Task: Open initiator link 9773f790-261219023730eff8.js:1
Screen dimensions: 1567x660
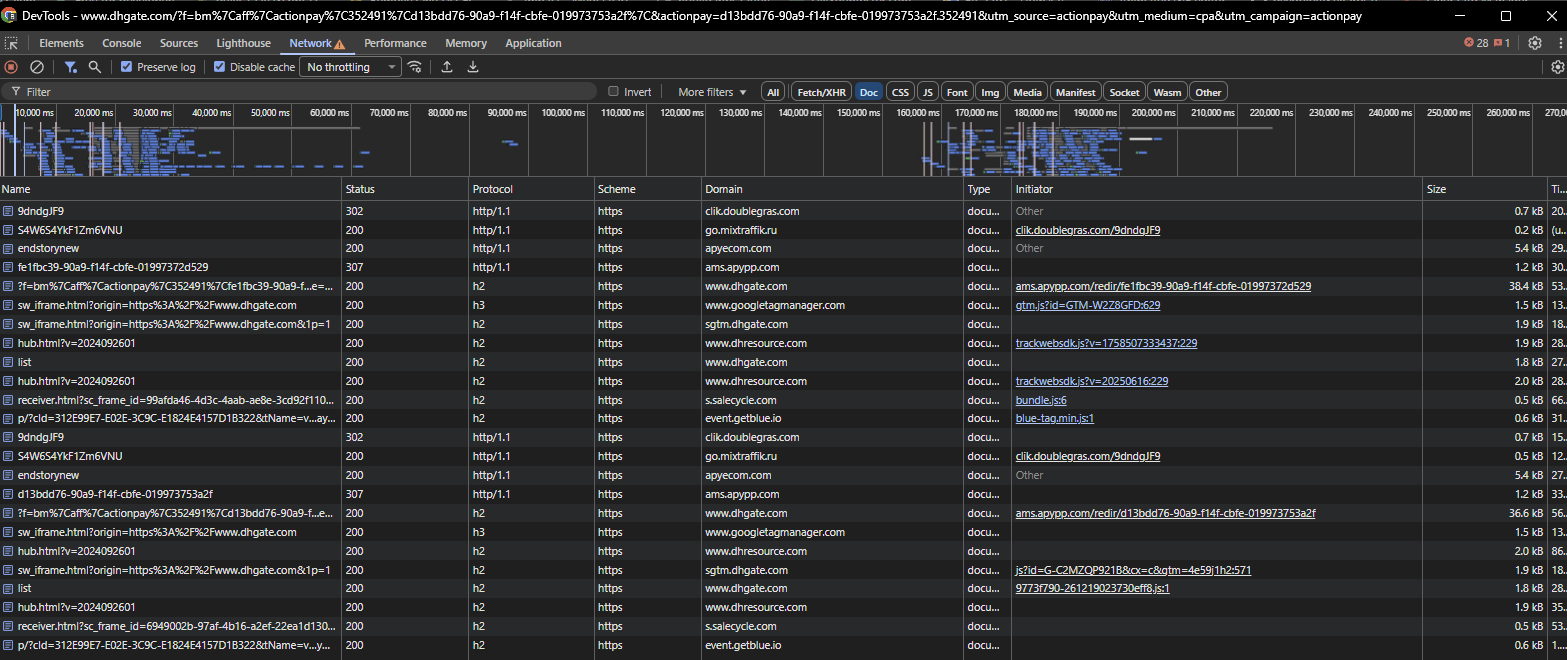Action: click(x=1093, y=588)
